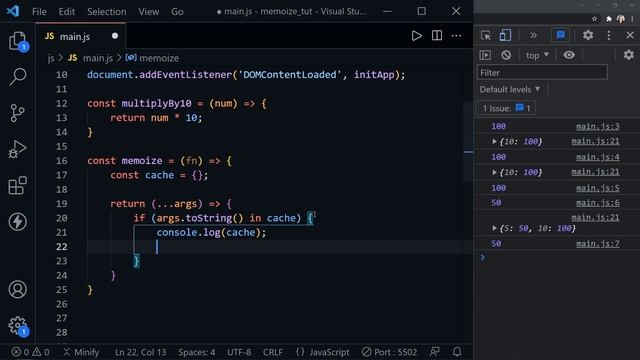
Task: Open the main.js:4 source link
Action: (598, 157)
